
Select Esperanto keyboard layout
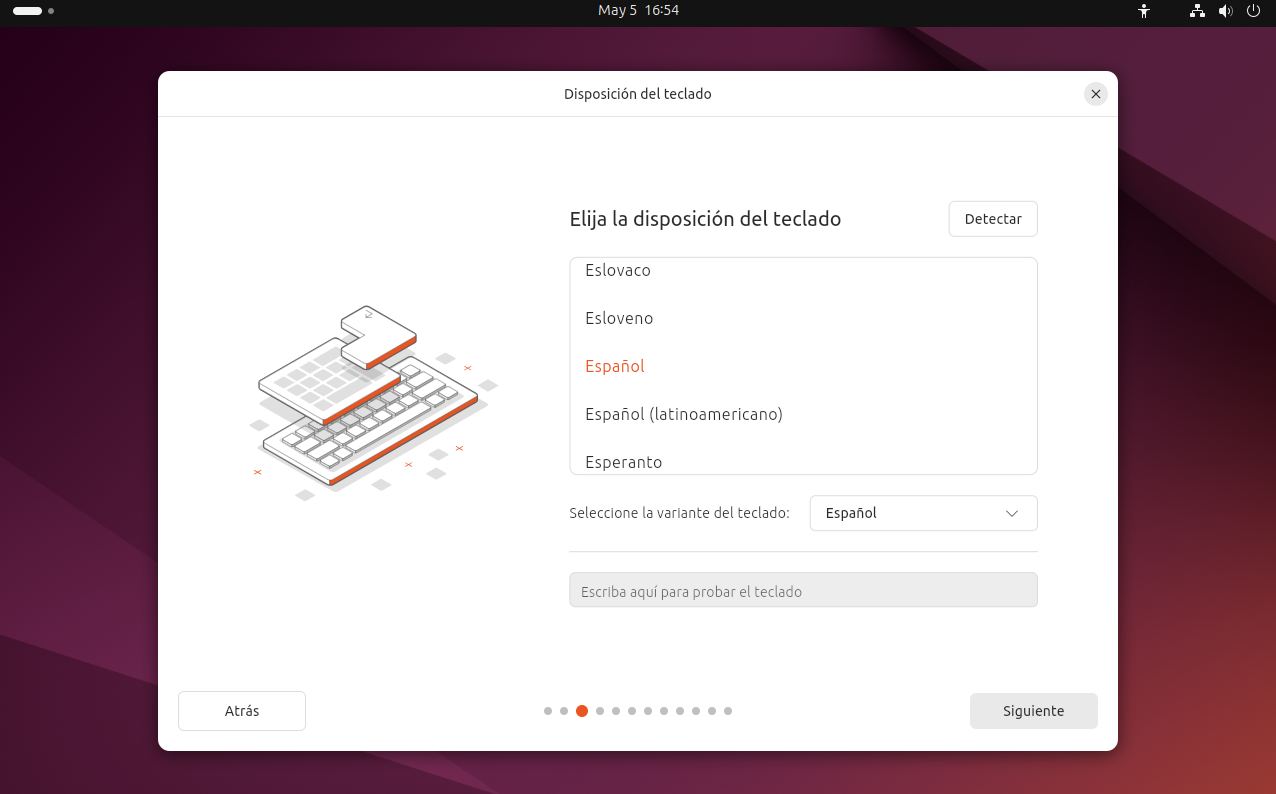pos(623,462)
